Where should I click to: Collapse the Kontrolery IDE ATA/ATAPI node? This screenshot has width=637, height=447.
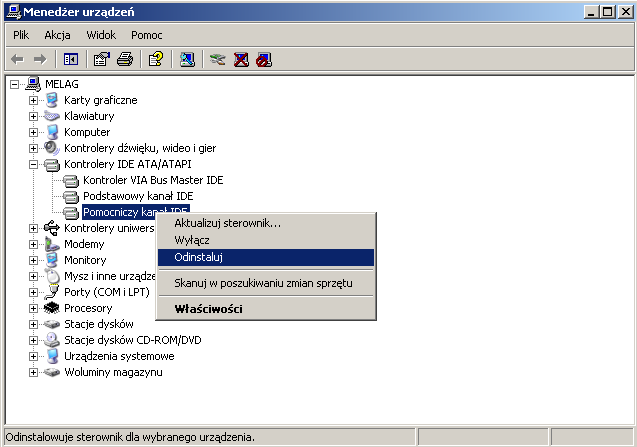33,164
